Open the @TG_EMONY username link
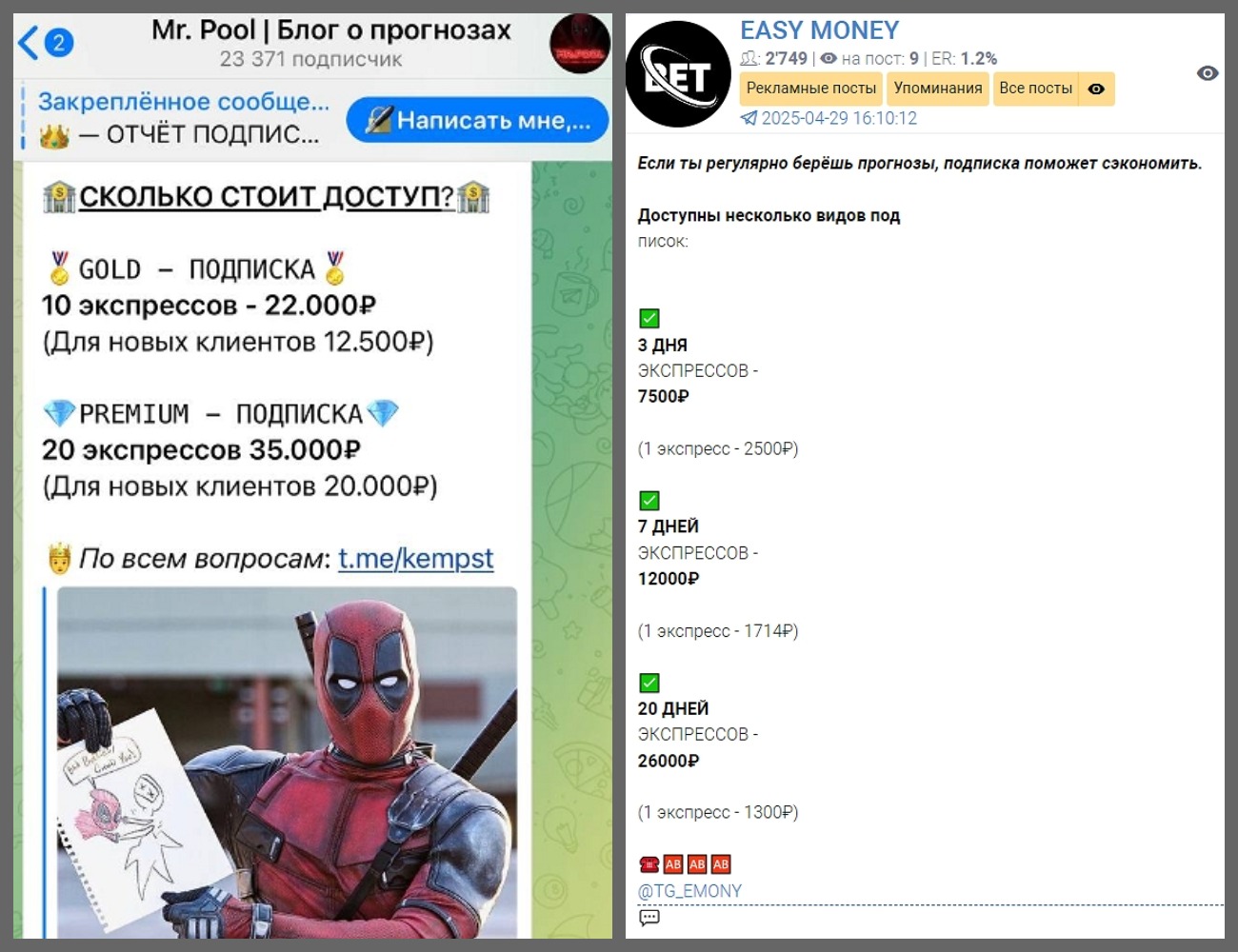Image resolution: width=1238 pixels, height=952 pixels. click(x=689, y=891)
